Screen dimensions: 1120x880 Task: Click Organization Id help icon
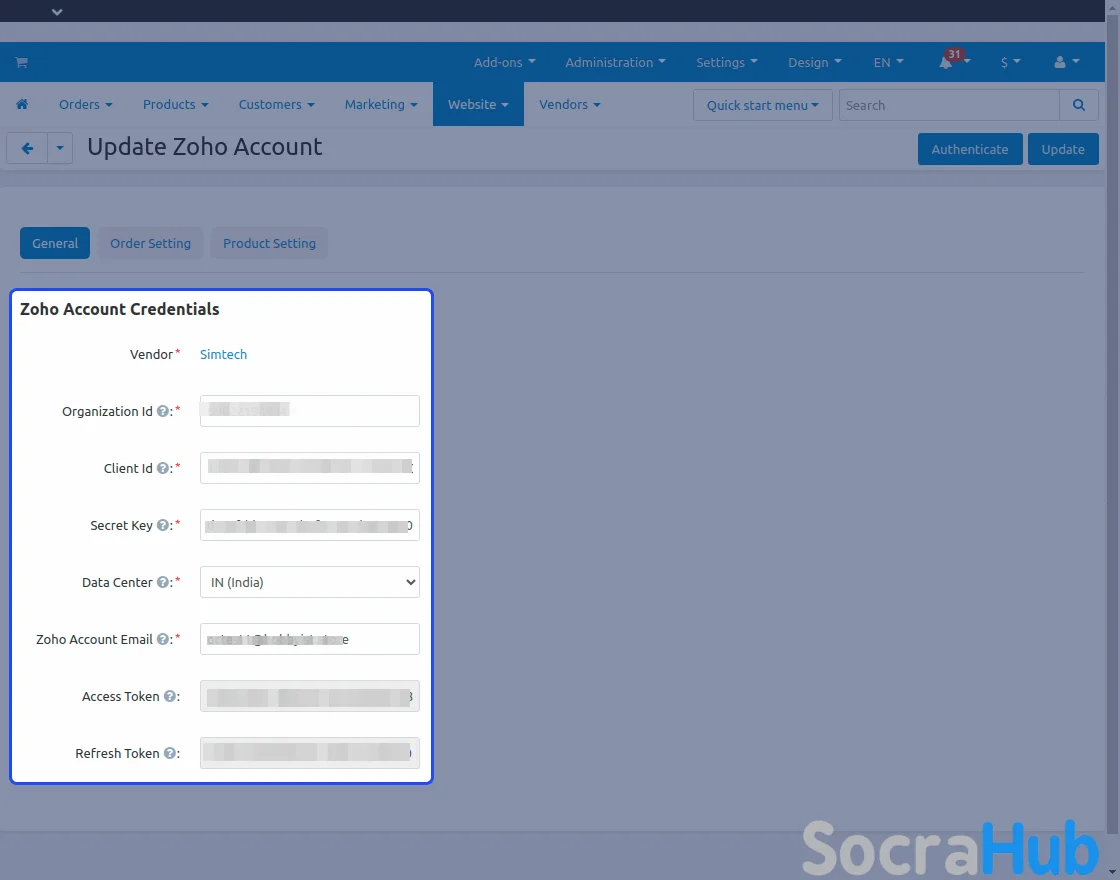pyautogui.click(x=163, y=412)
